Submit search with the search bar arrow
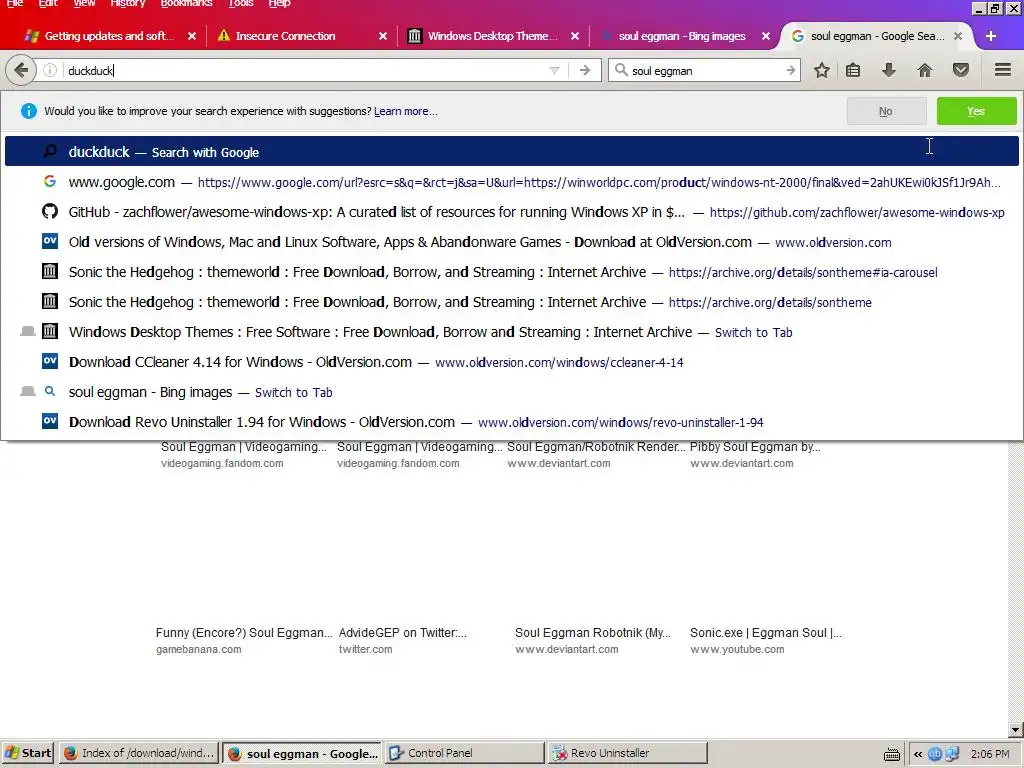This screenshot has width=1024, height=768. click(790, 71)
